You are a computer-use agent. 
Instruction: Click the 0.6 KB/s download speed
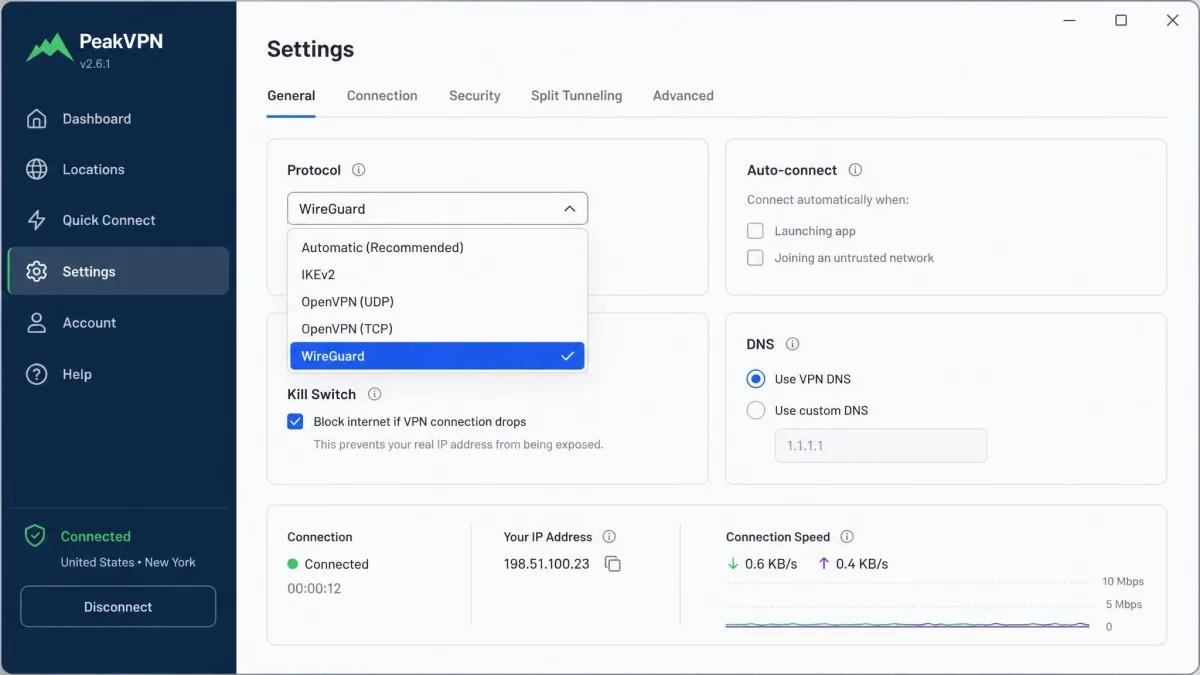pyautogui.click(x=771, y=564)
